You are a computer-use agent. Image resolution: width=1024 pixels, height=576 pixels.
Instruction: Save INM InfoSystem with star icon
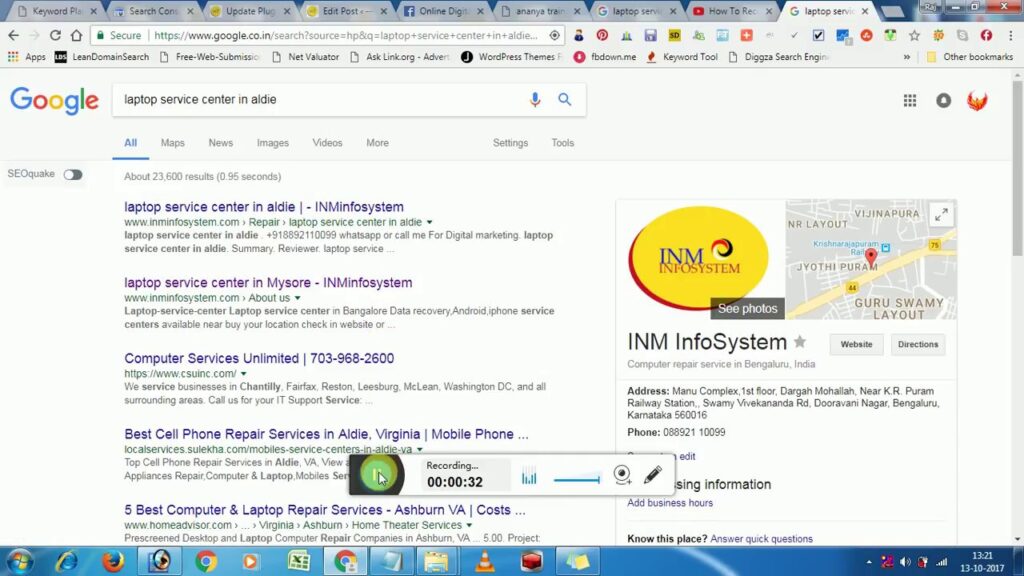800,341
